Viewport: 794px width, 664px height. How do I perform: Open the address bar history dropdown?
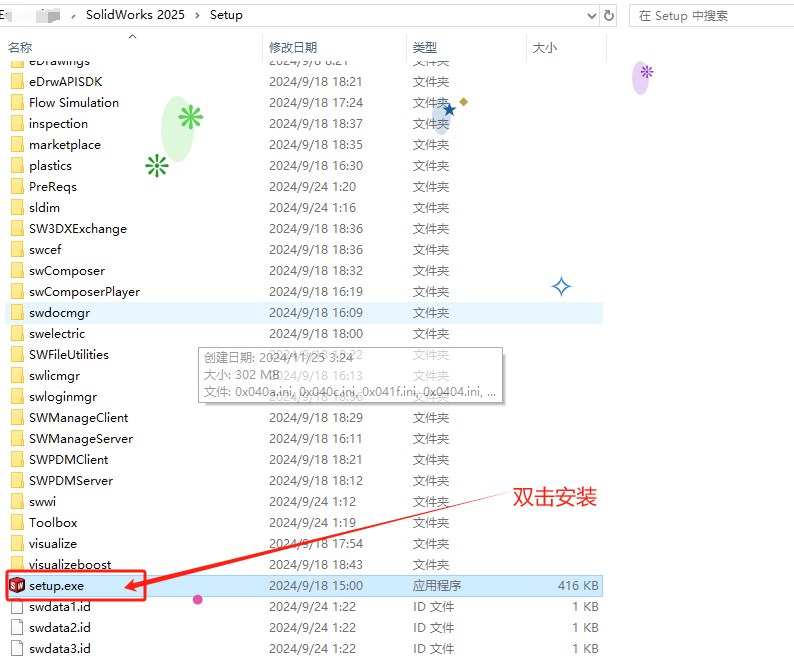591,16
